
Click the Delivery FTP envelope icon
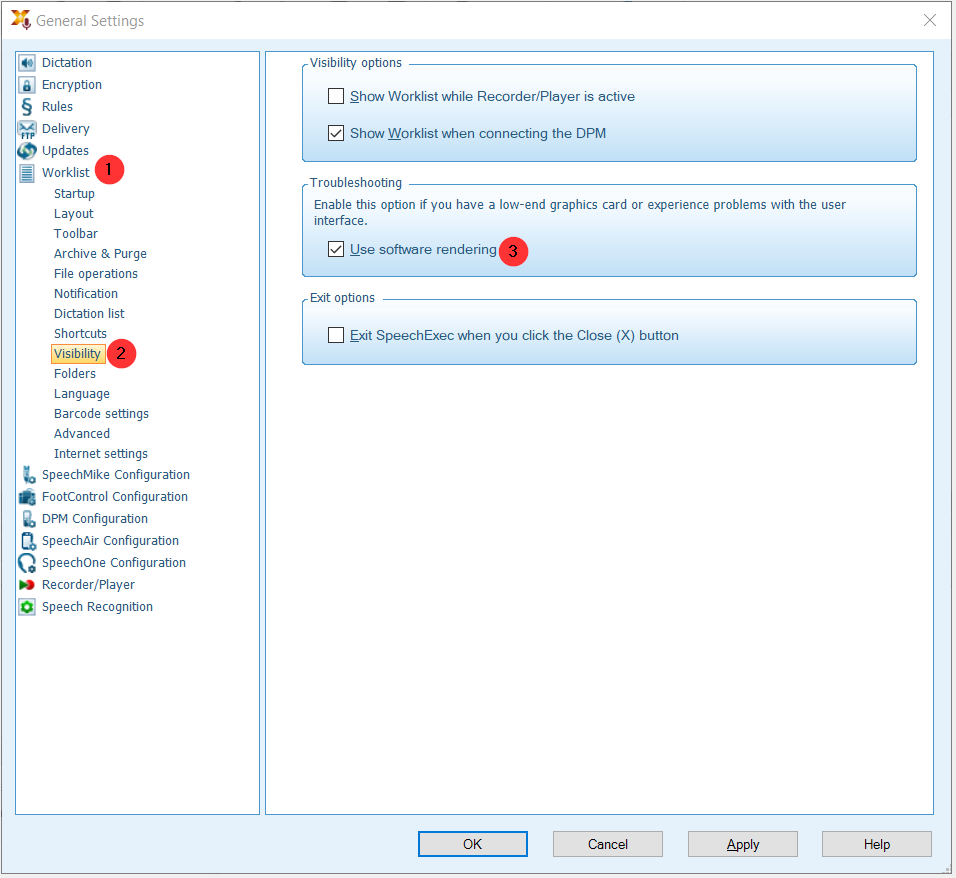(27, 129)
